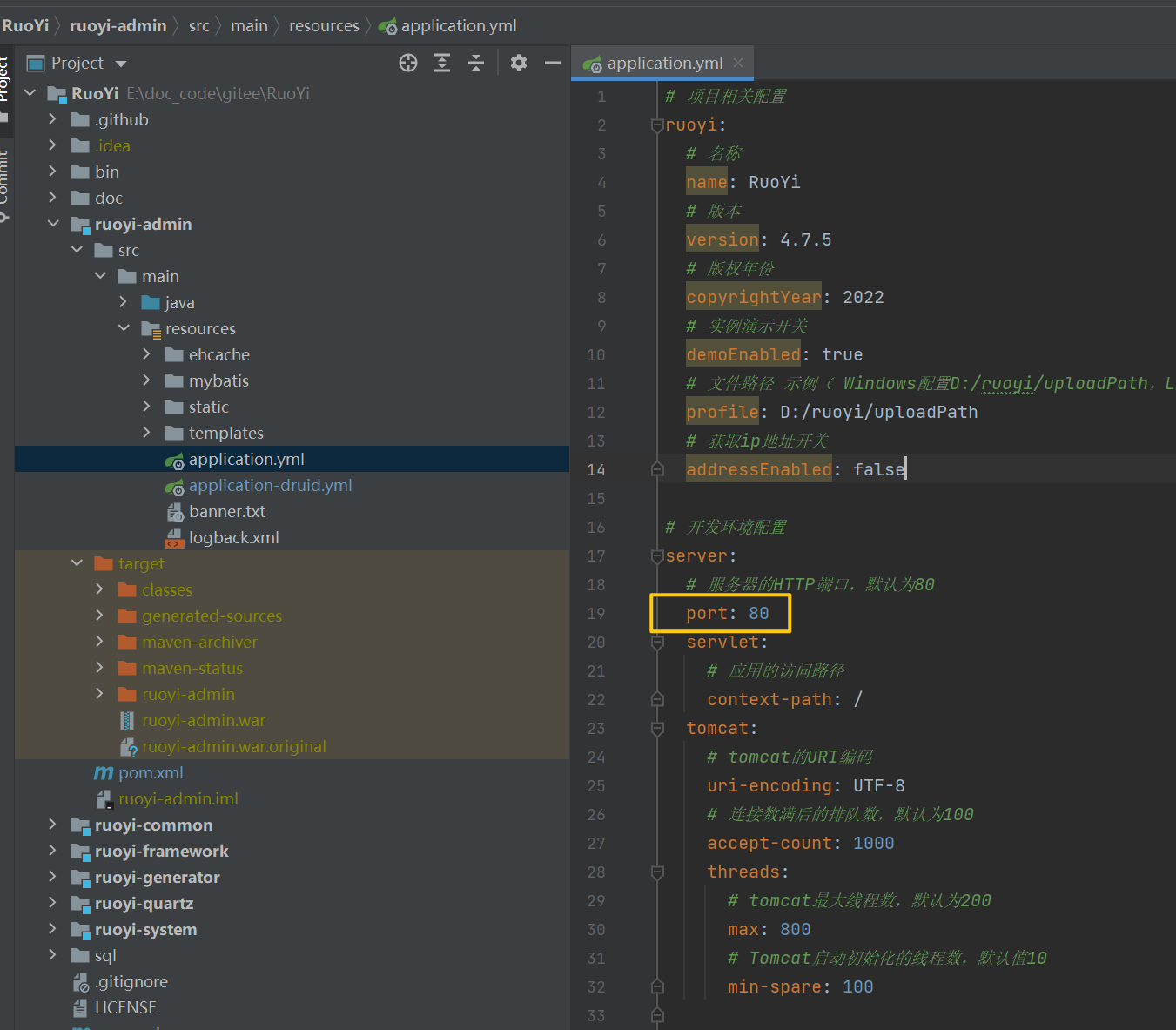The width and height of the screenshot is (1176, 1030).
Task: Click the profile path D:/ruoyi/uploadPath
Action: coord(879,412)
